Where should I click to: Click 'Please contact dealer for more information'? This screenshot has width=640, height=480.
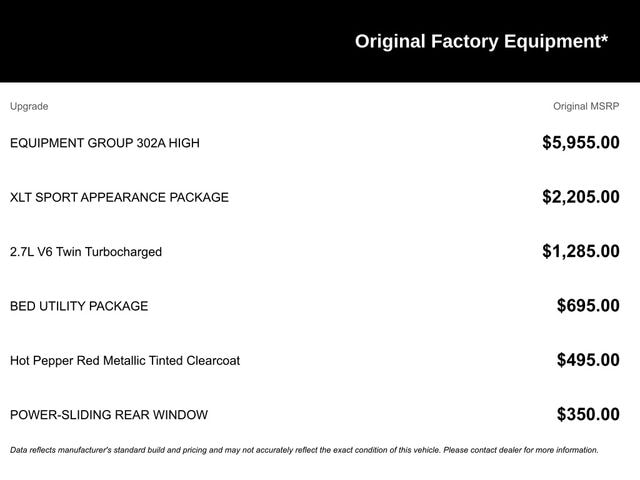[521, 450]
